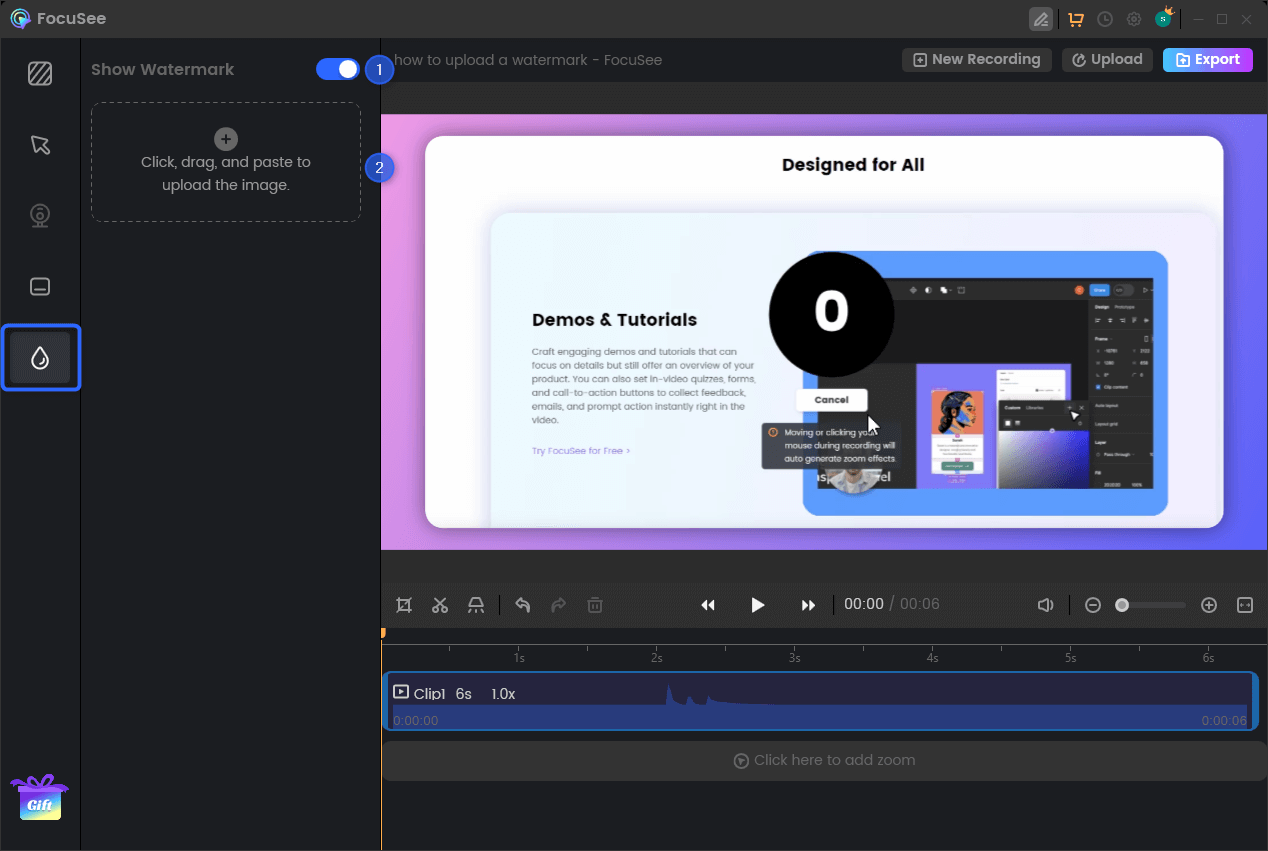Export the video project

coord(1207,60)
